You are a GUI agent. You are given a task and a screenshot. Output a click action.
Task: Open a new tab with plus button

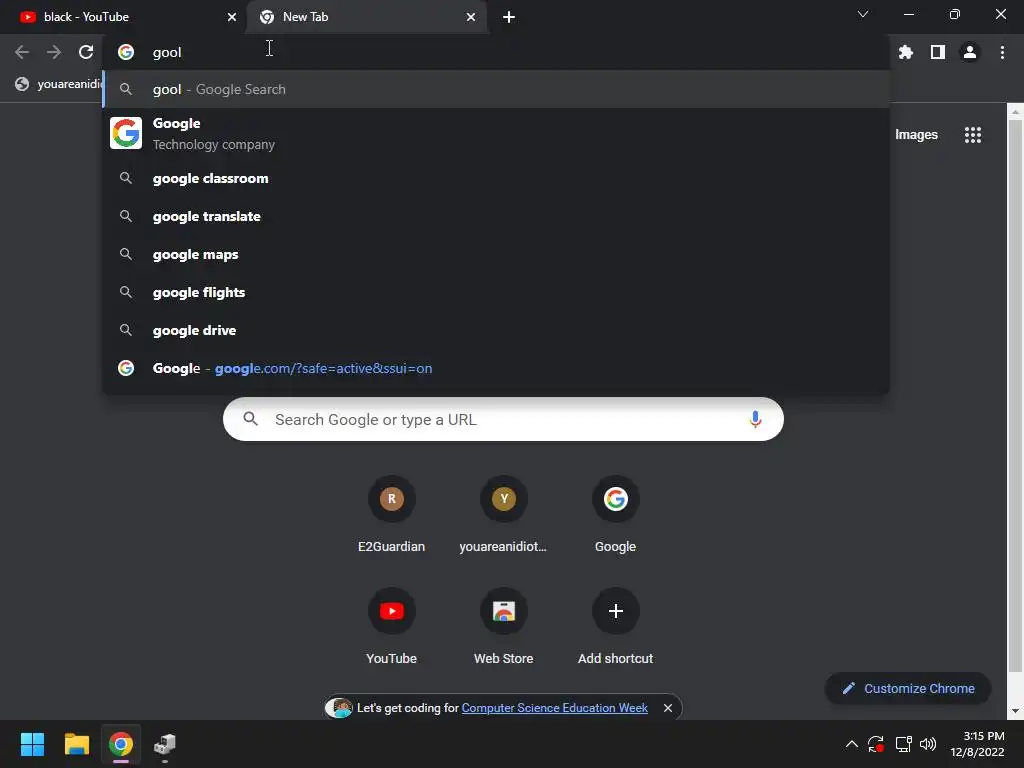point(509,17)
